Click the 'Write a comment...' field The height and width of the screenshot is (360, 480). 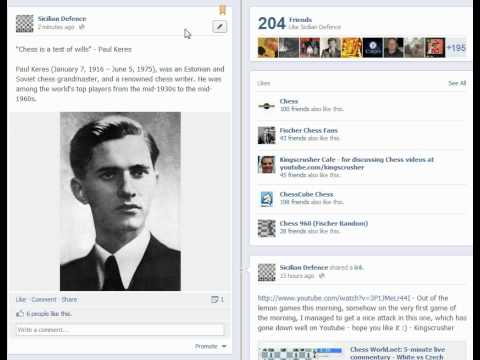pos(120,330)
